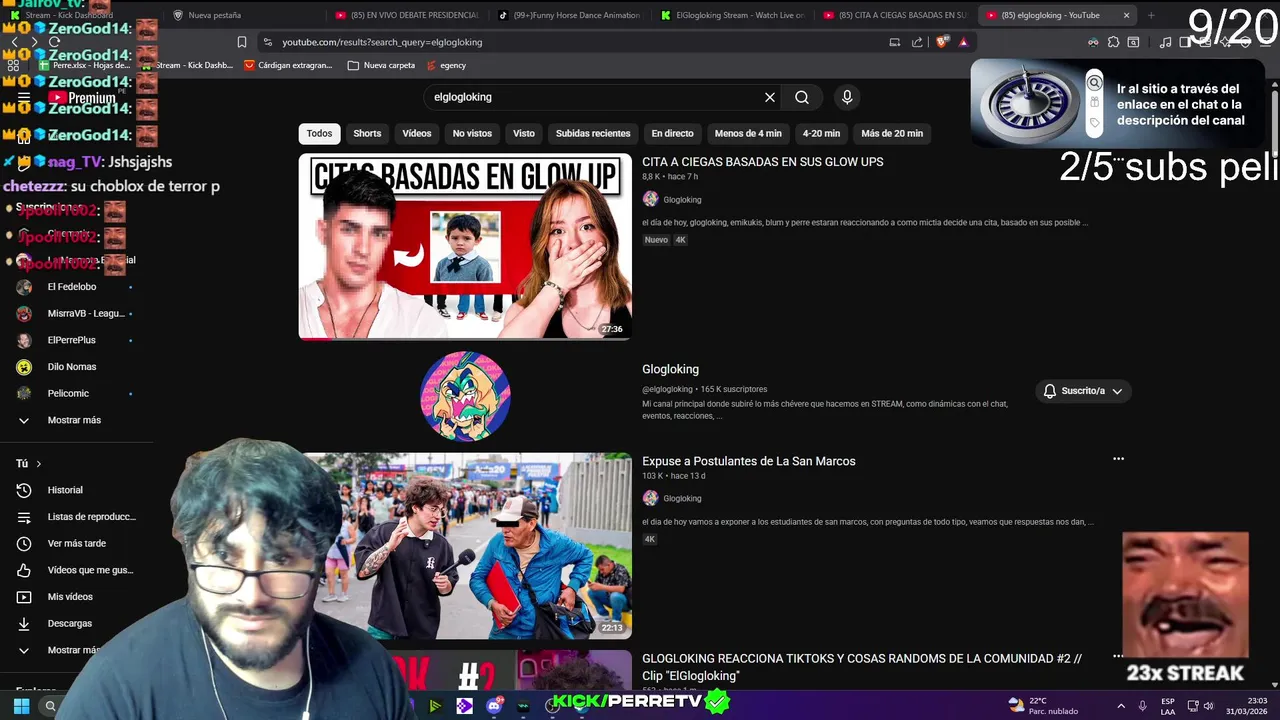The height and width of the screenshot is (720, 1280).
Task: Click the microphone icon in the system tray
Action: pyautogui.click(x=1143, y=706)
